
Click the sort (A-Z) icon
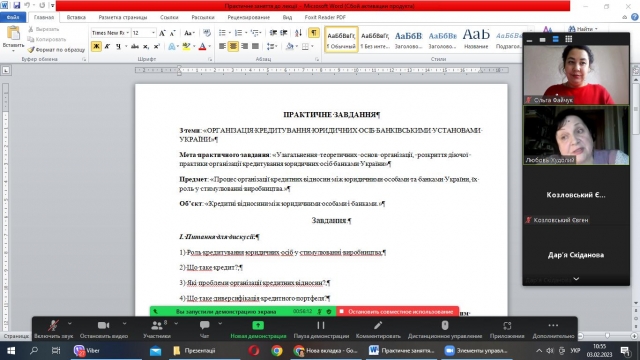pos(298,33)
